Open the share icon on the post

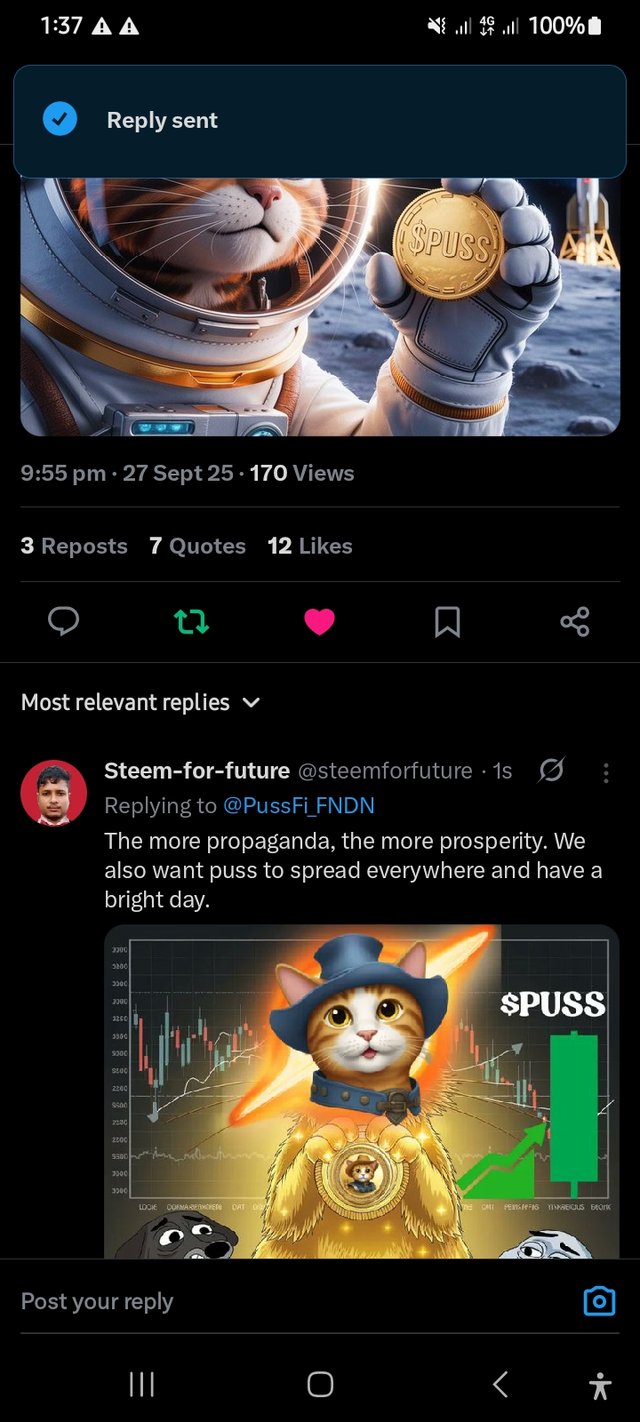point(575,622)
